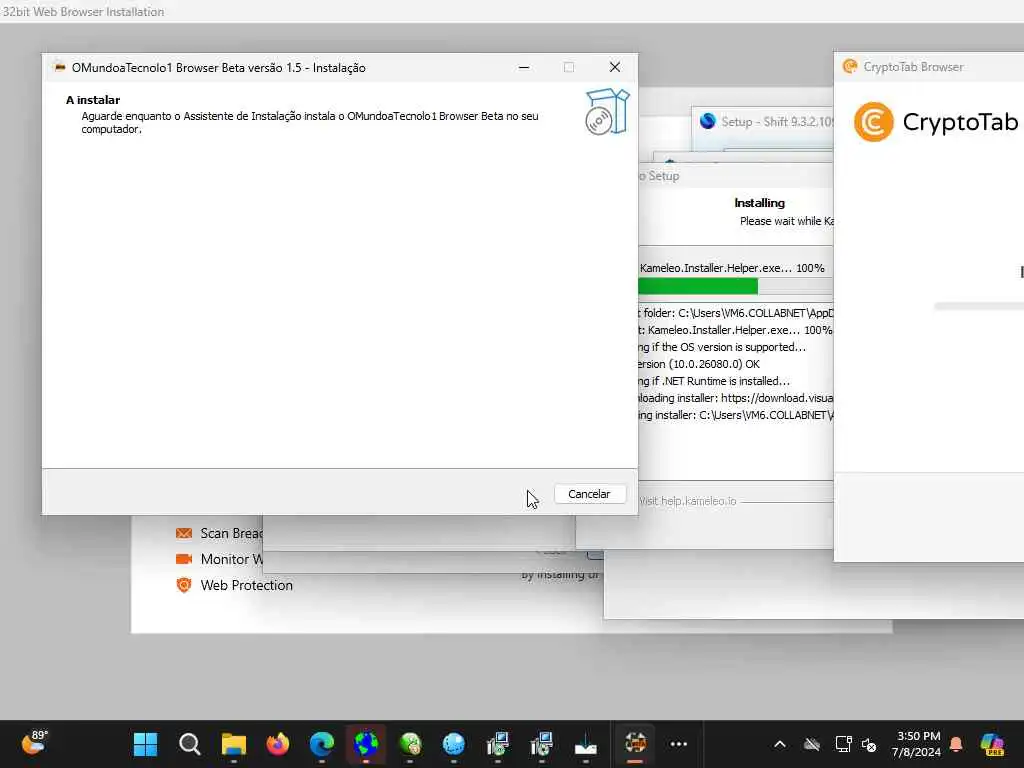Image resolution: width=1024 pixels, height=768 pixels.
Task: Switch to the light blue globe taskbar icon
Action: [x=454, y=744]
